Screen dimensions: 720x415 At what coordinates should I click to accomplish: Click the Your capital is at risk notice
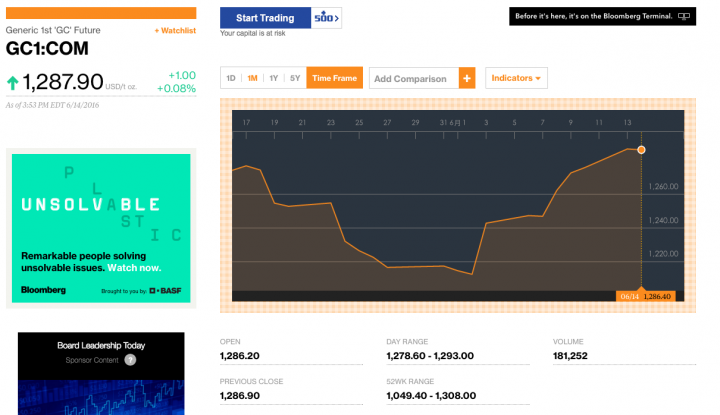click(x=253, y=34)
